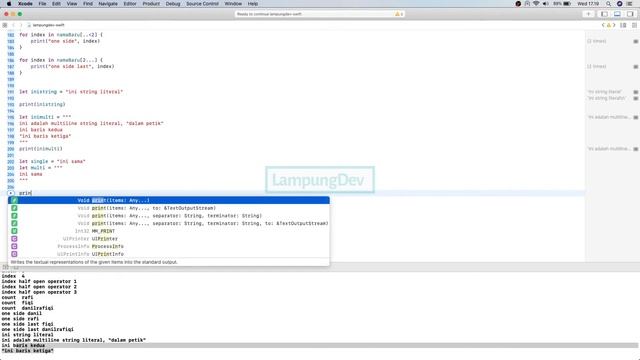
Task: Click the function icon beside MM_PRINT
Action: [x=14, y=231]
